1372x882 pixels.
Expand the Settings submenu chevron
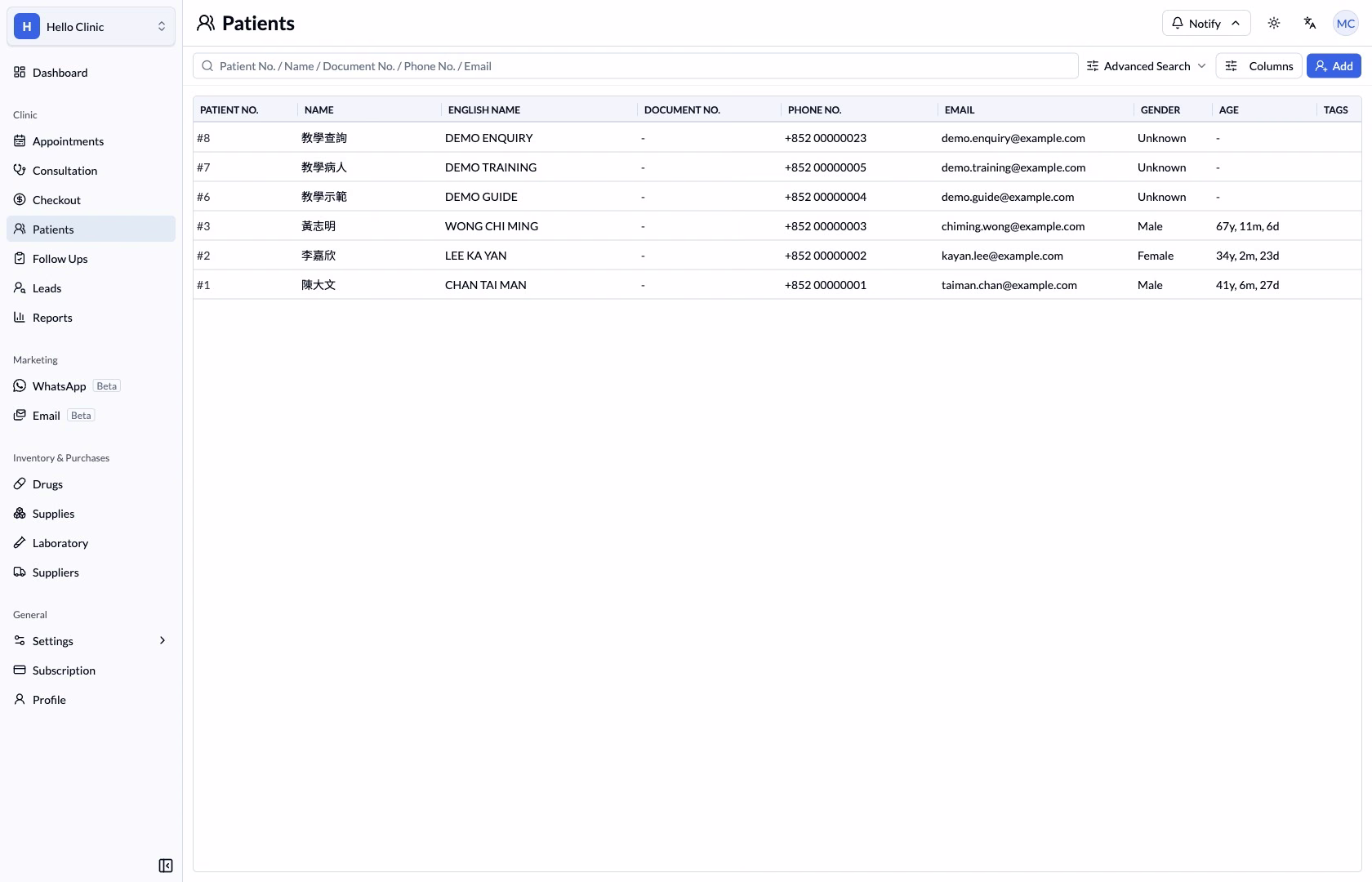tap(163, 640)
